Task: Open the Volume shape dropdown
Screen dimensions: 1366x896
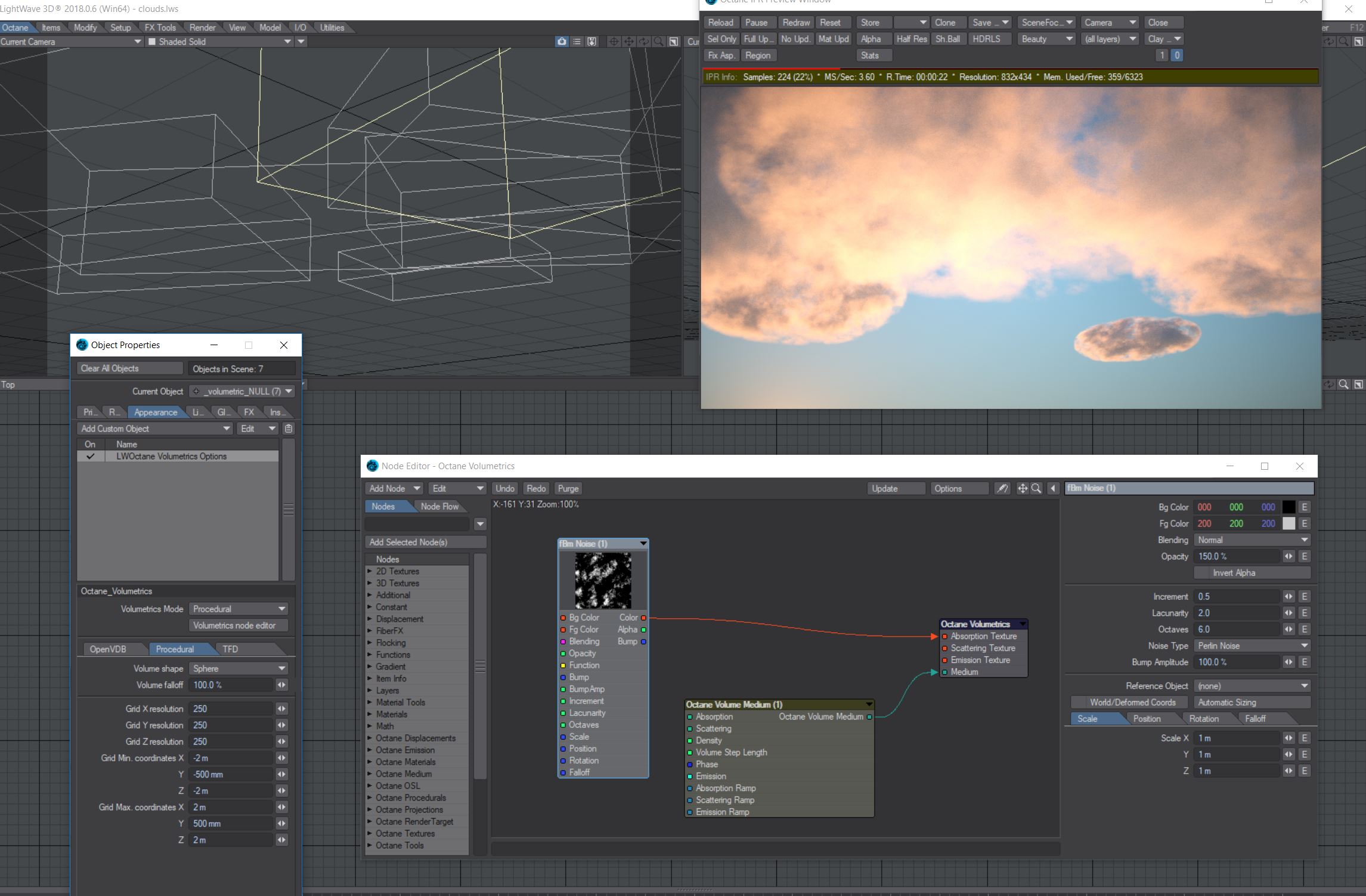Action: pyautogui.click(x=238, y=669)
